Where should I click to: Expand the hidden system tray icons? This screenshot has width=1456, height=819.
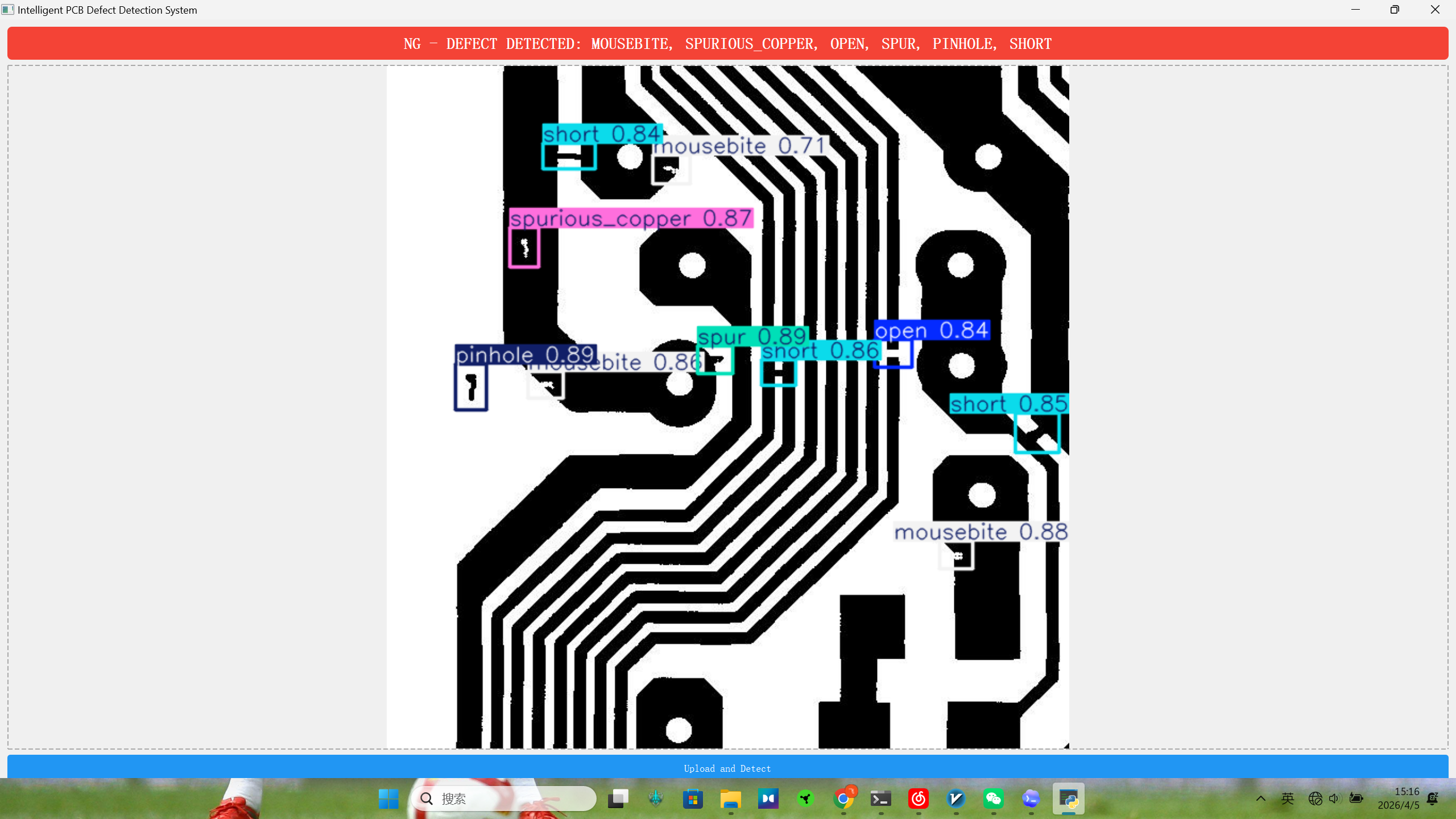(1260, 799)
